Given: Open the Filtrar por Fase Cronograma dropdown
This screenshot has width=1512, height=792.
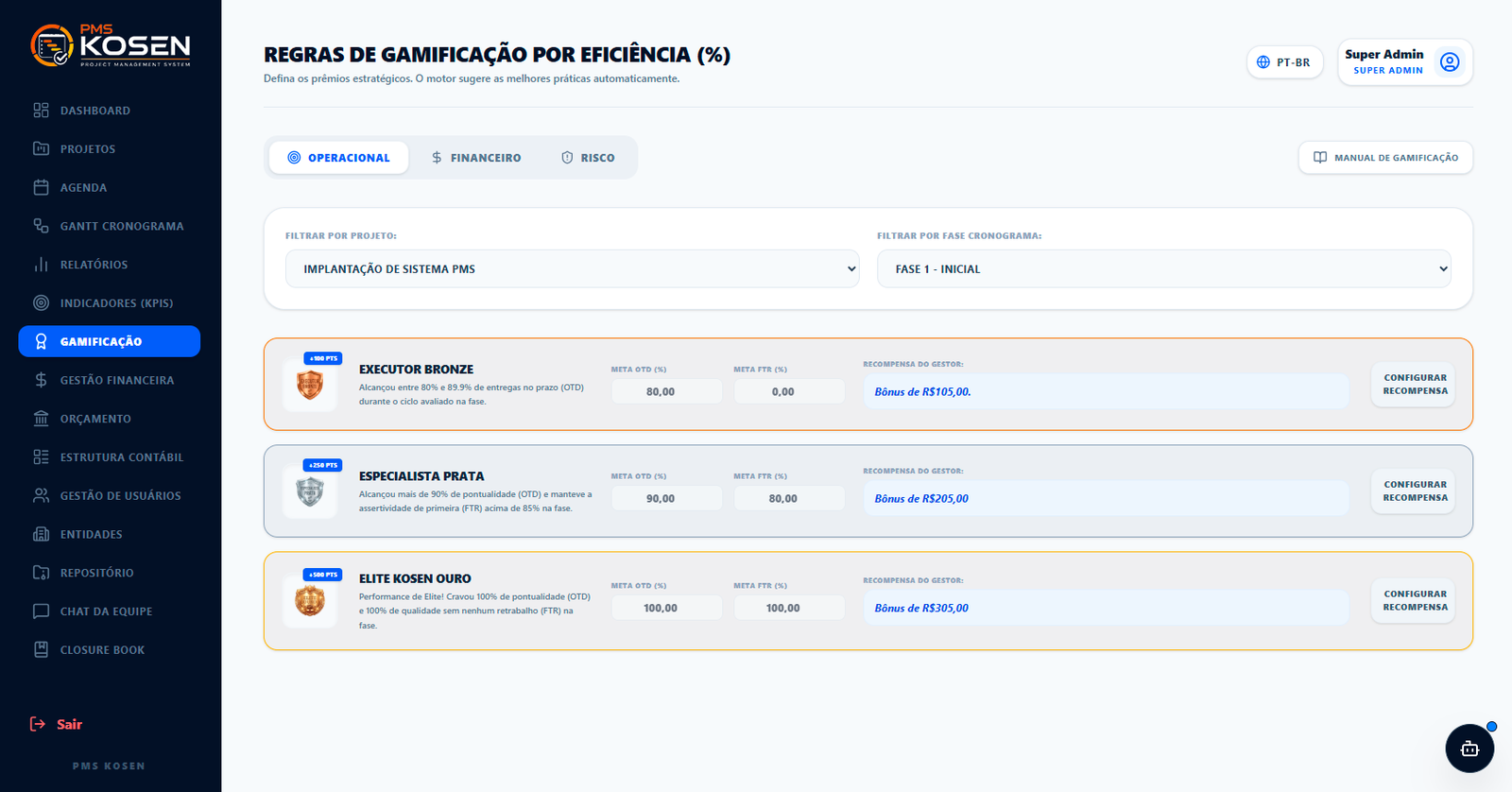Looking at the screenshot, I should 1163,268.
